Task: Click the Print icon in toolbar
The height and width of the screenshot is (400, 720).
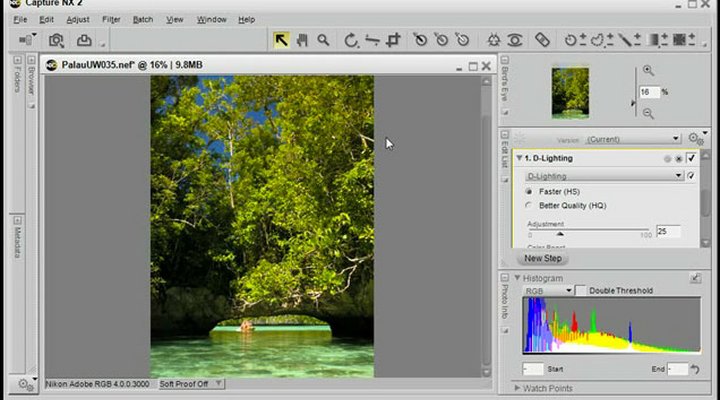Action: (x=84, y=40)
